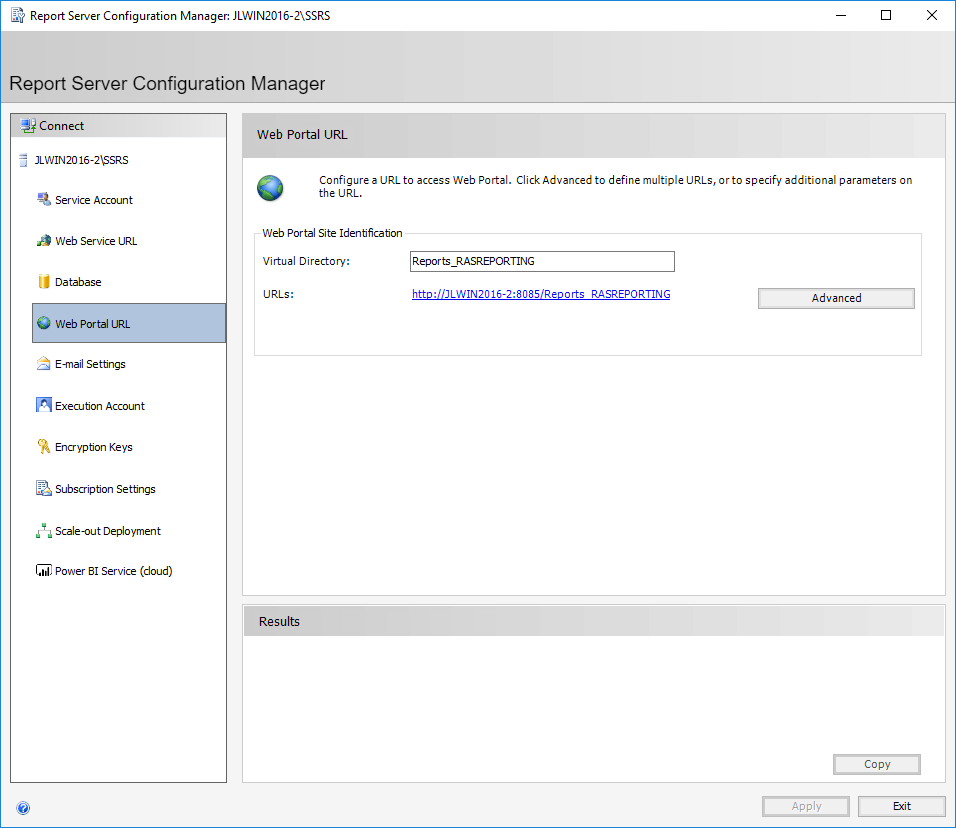Click the Encryption Keys icon
The image size is (956, 828).
[44, 447]
